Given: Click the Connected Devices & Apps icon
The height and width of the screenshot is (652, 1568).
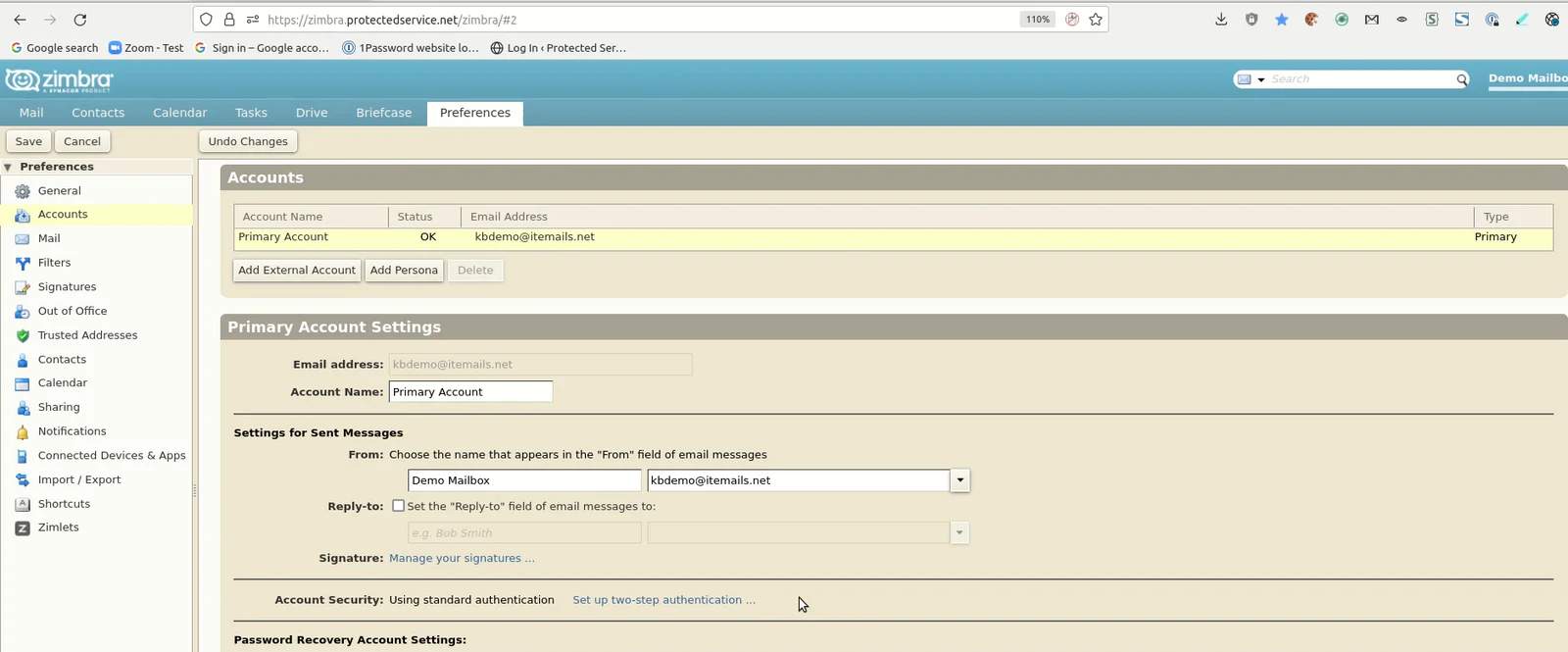Looking at the screenshot, I should pos(23,456).
